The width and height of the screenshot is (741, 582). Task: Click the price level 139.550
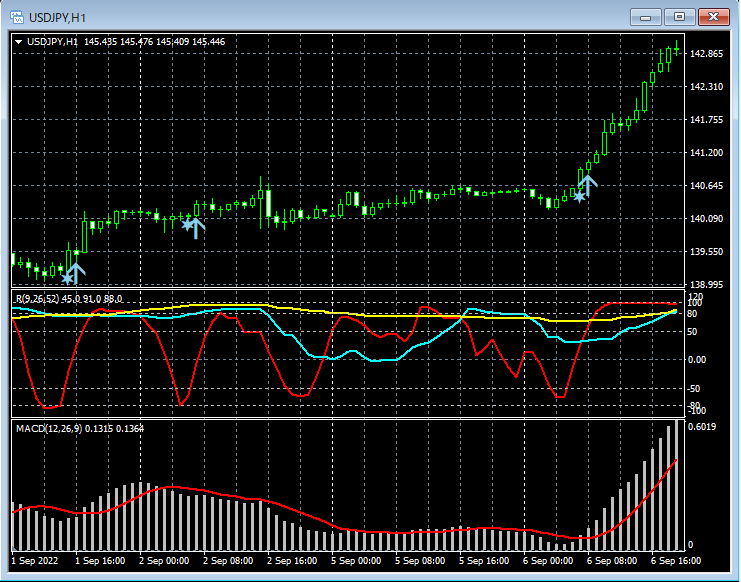(x=707, y=252)
